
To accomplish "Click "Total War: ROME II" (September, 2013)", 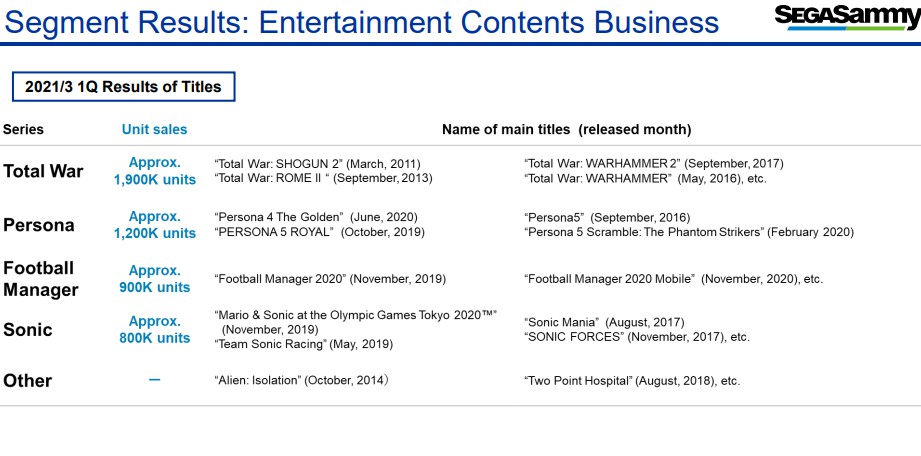I will tap(323, 178).
